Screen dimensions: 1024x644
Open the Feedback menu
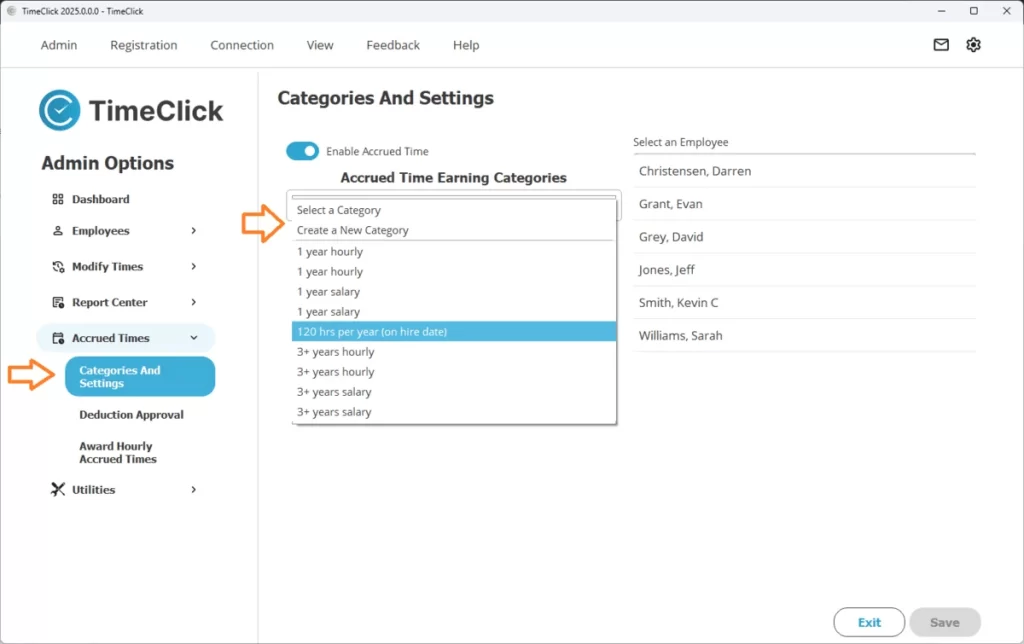(393, 45)
